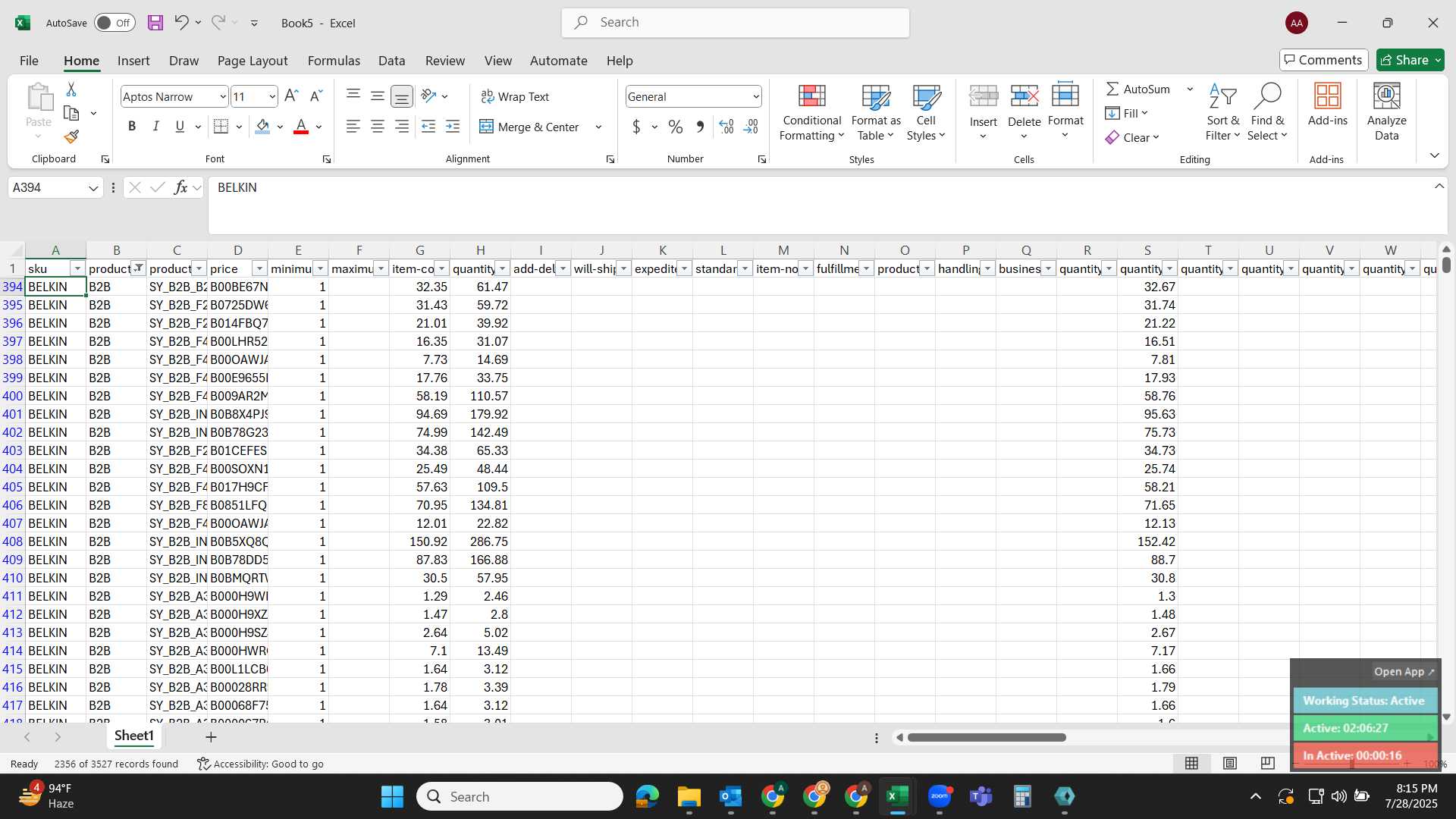Switch to Page Break Preview view

point(1267,763)
